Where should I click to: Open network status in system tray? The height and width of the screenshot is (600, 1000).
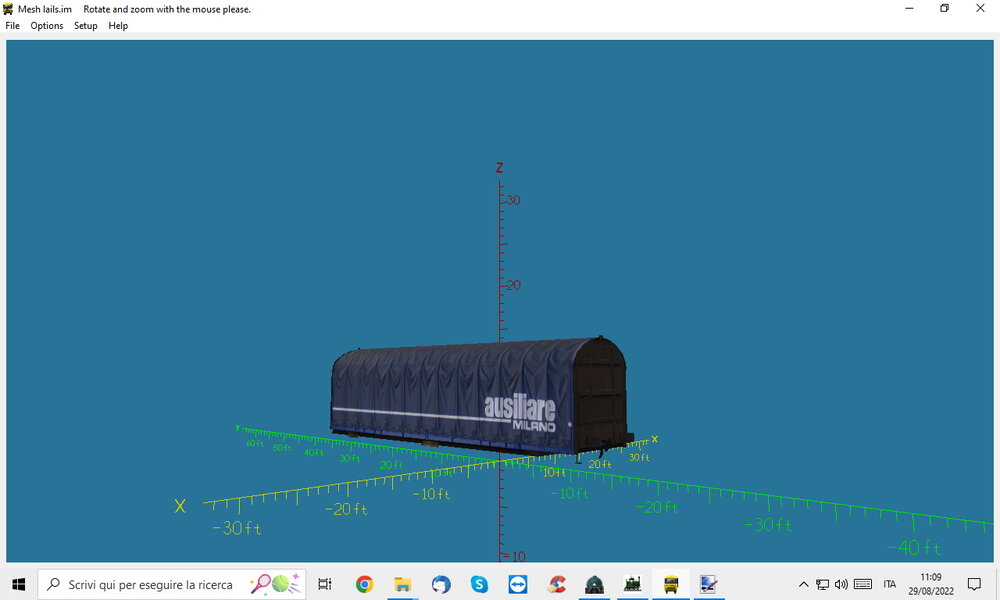tap(823, 584)
